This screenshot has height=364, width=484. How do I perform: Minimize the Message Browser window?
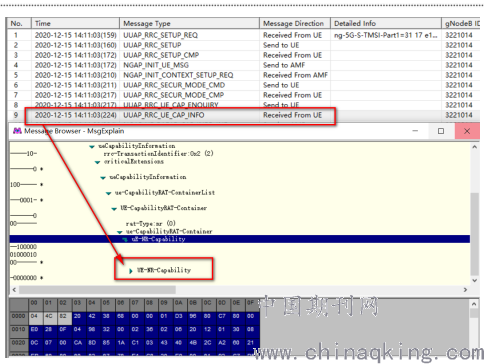(415, 131)
